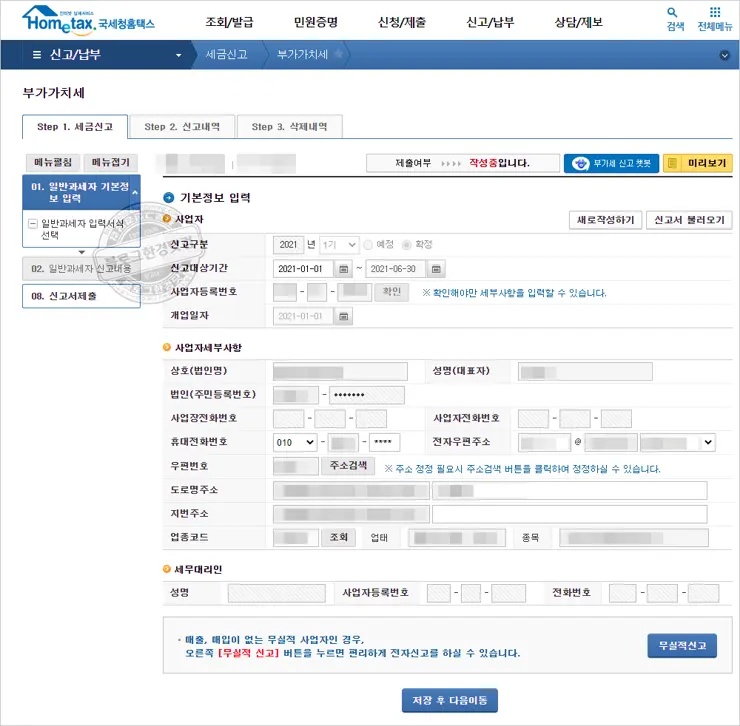Open the 민원증명 top menu
The height and width of the screenshot is (726, 740).
coord(315,22)
